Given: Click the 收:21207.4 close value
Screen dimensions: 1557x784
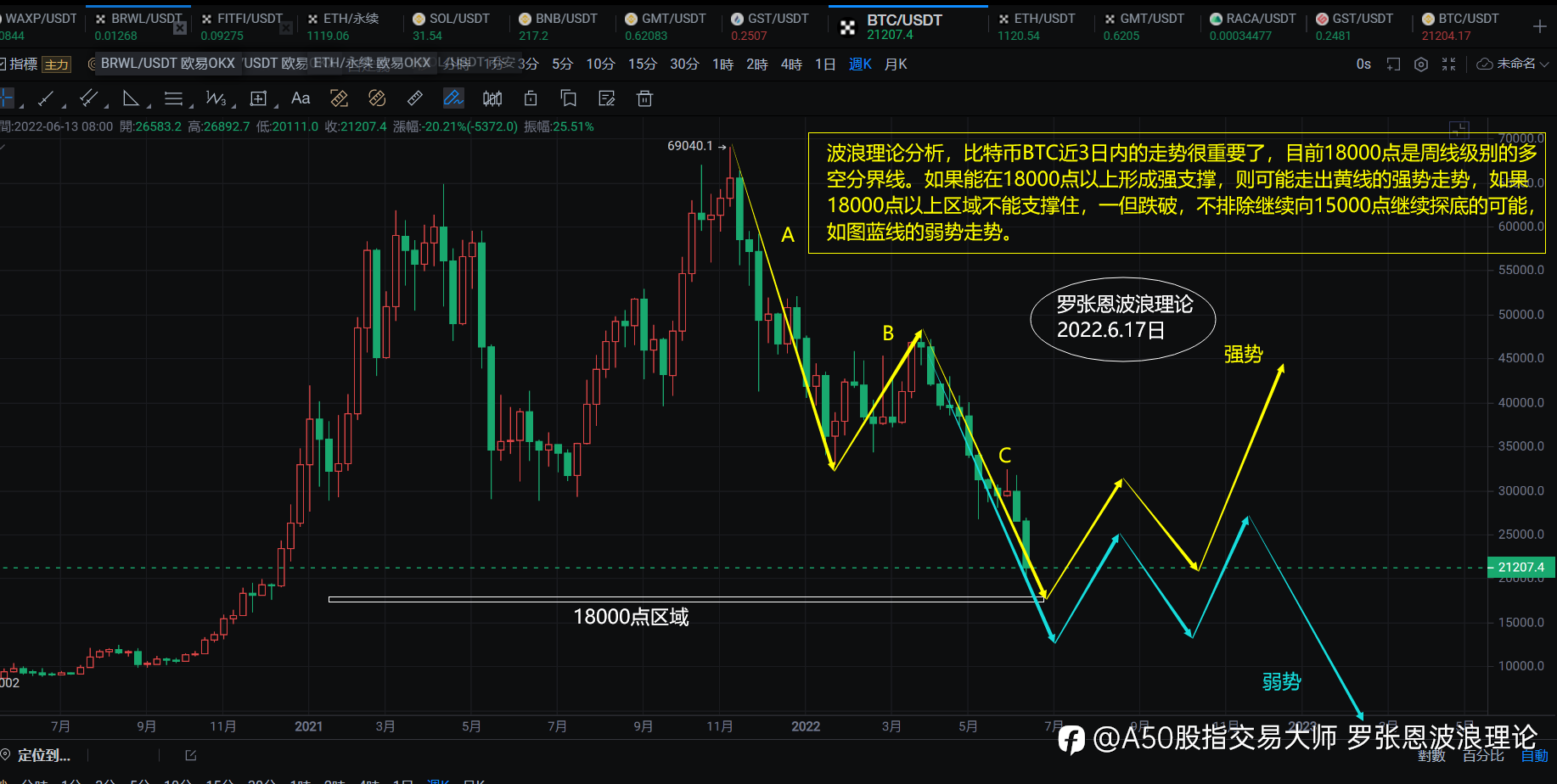Looking at the screenshot, I should 356,126.
